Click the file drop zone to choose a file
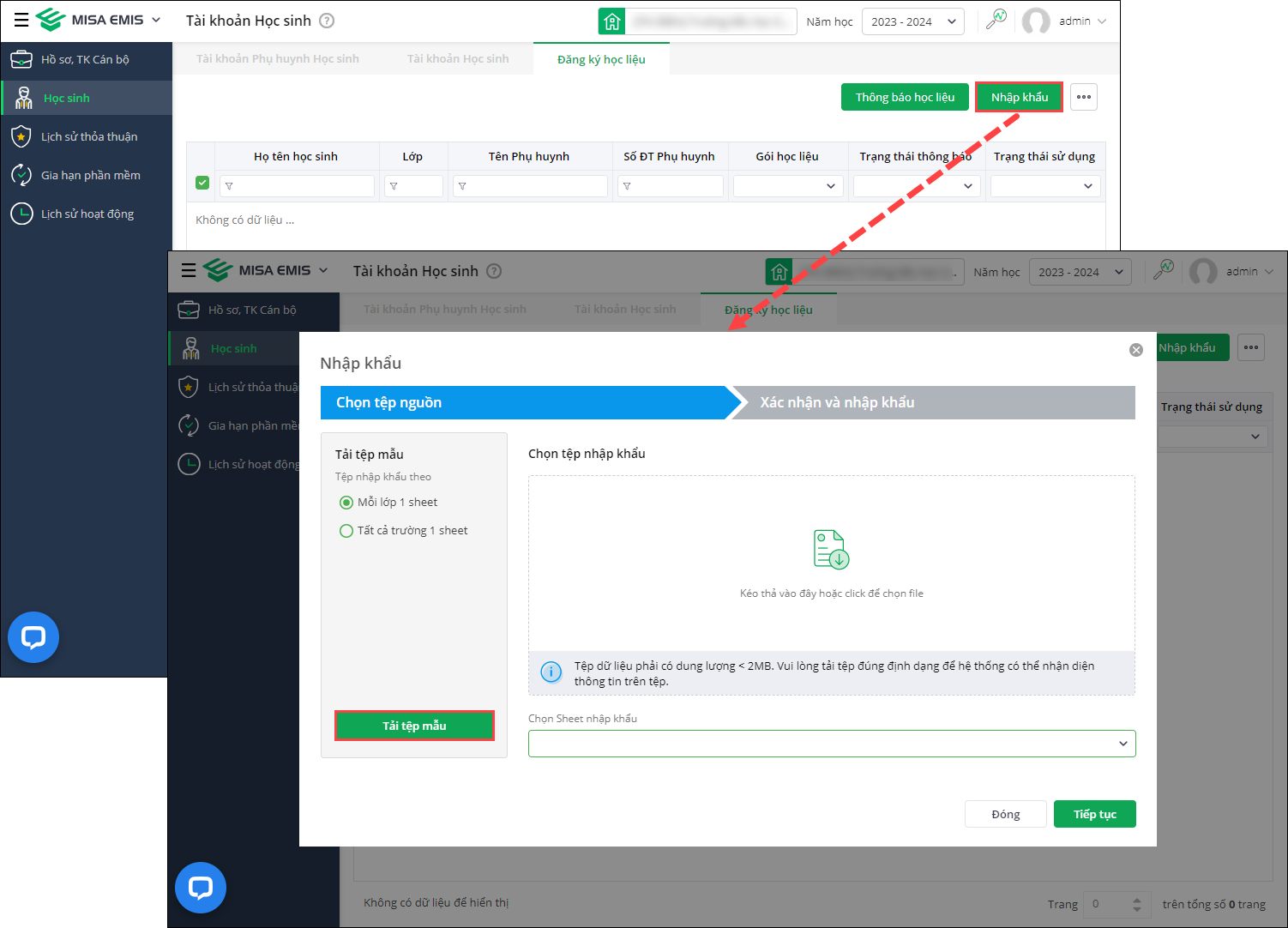The image size is (1288, 928). coord(832,563)
